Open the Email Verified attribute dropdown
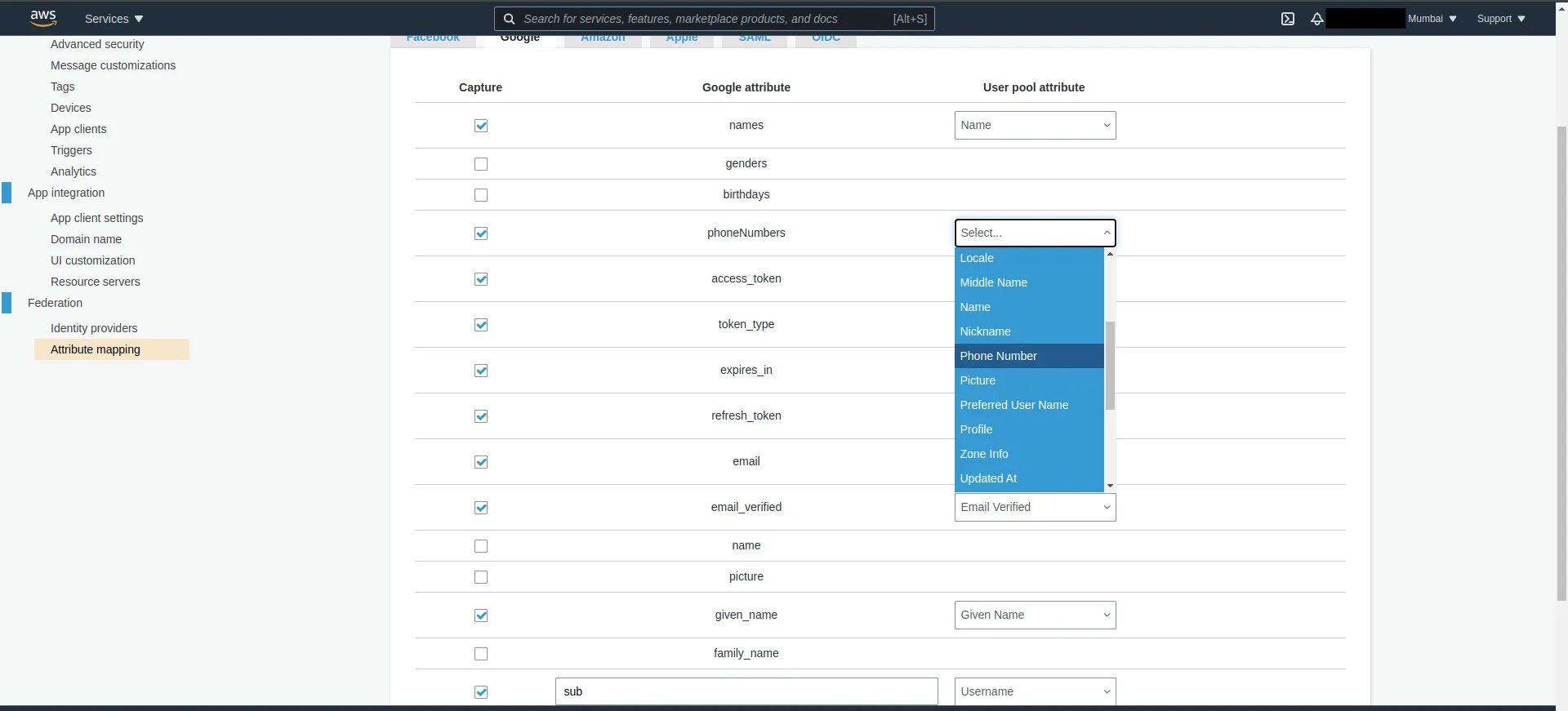1568x711 pixels. pyautogui.click(x=1035, y=508)
